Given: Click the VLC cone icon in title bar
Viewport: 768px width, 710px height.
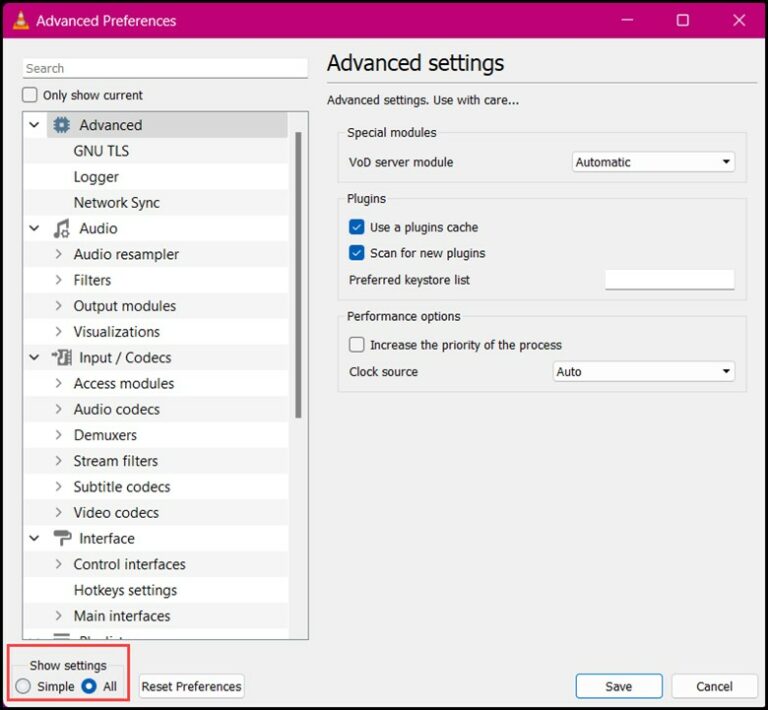Looking at the screenshot, I should (x=20, y=20).
